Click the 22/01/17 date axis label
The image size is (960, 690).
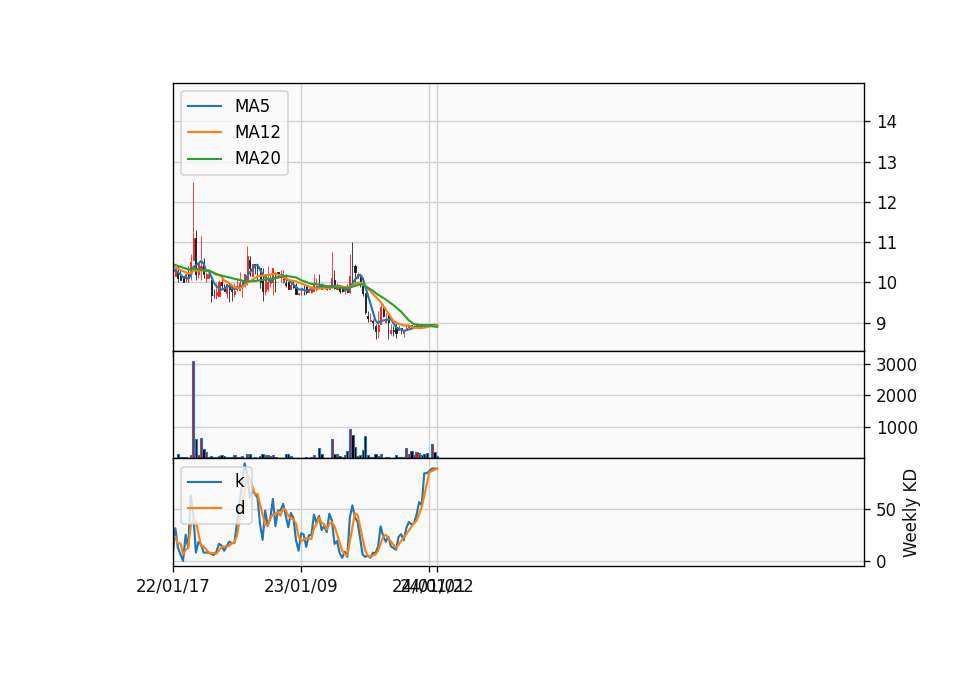[x=173, y=587]
